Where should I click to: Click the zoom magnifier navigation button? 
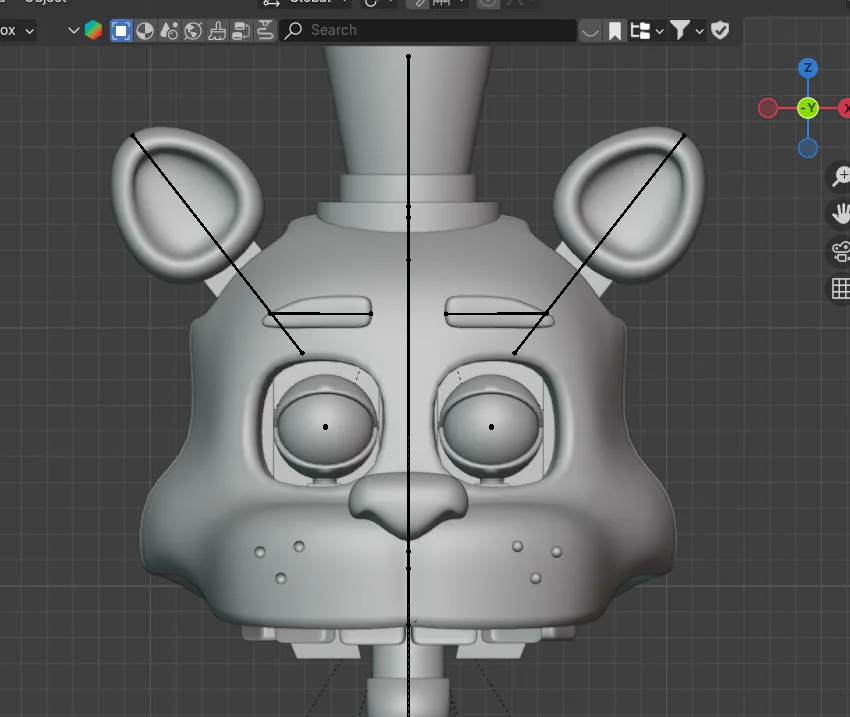[x=841, y=176]
